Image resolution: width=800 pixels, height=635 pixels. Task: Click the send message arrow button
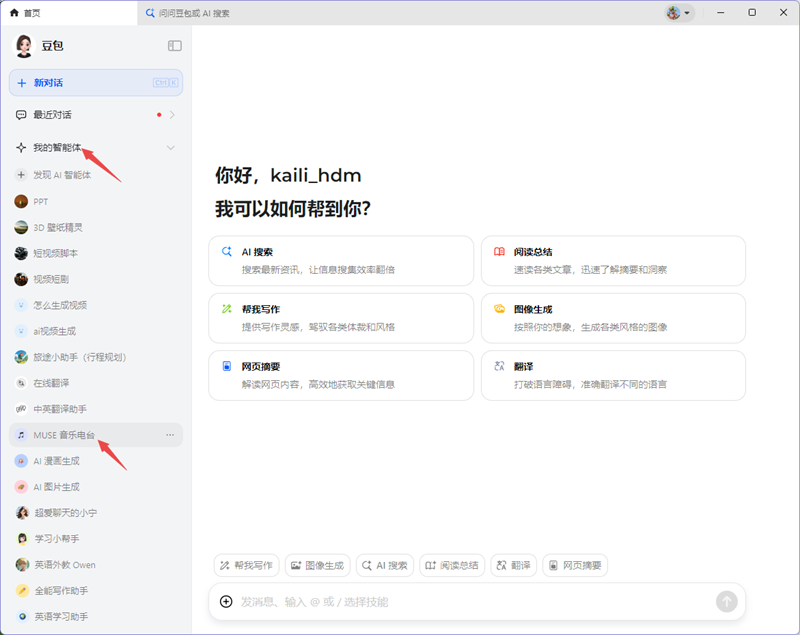728,602
